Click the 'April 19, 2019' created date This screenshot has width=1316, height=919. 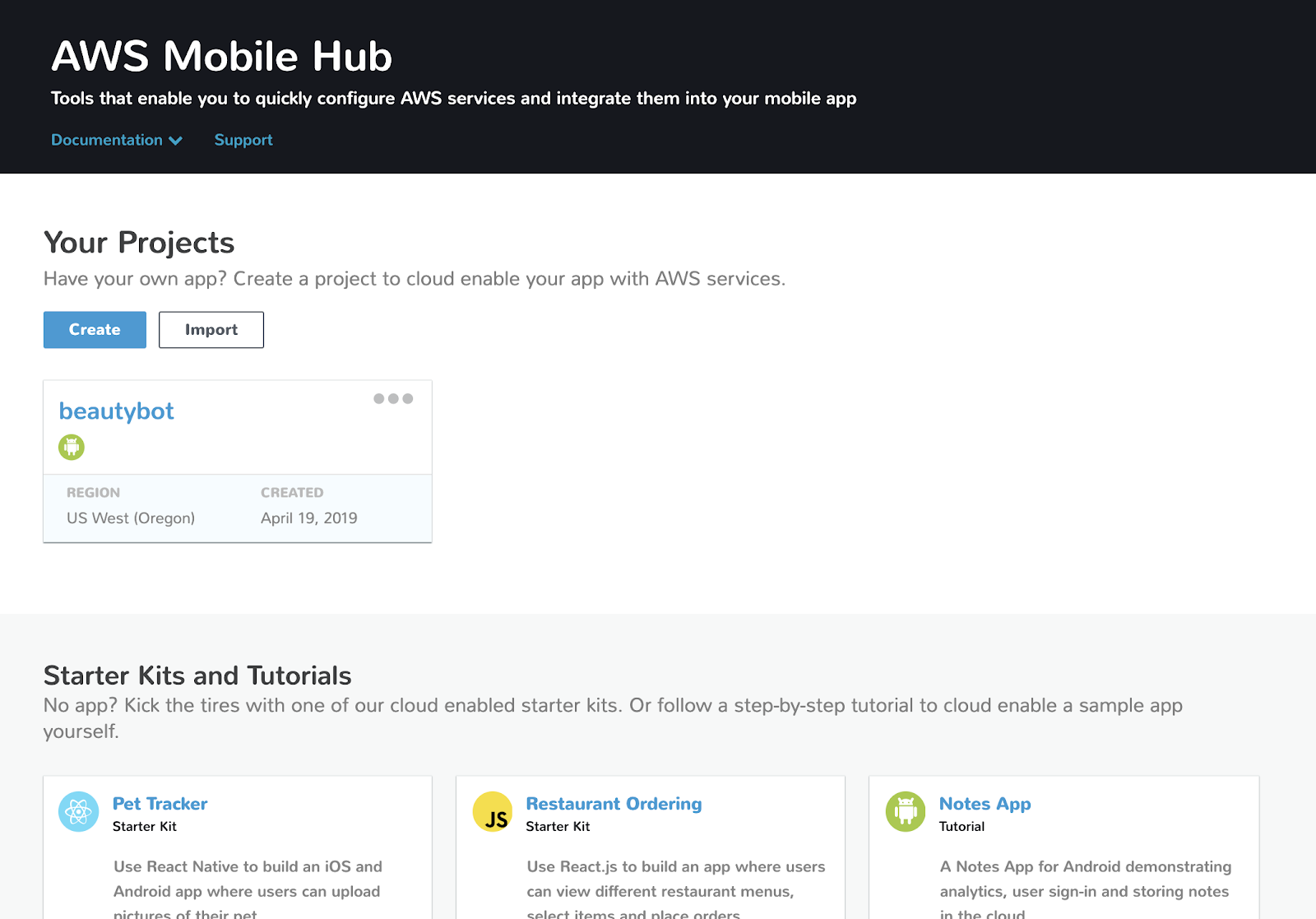(309, 518)
